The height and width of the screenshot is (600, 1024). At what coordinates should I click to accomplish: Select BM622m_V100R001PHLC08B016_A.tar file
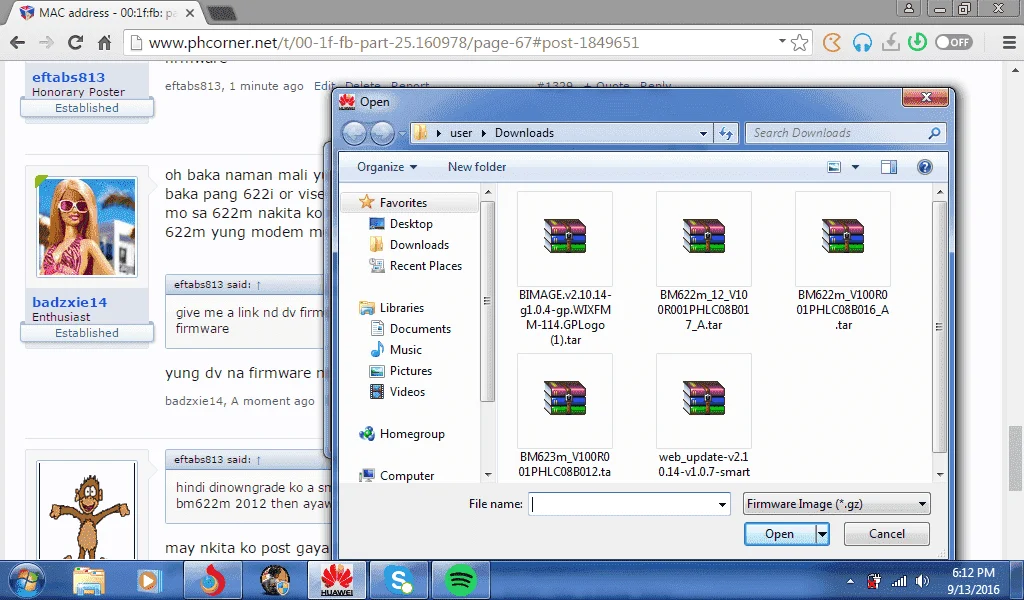coord(842,261)
